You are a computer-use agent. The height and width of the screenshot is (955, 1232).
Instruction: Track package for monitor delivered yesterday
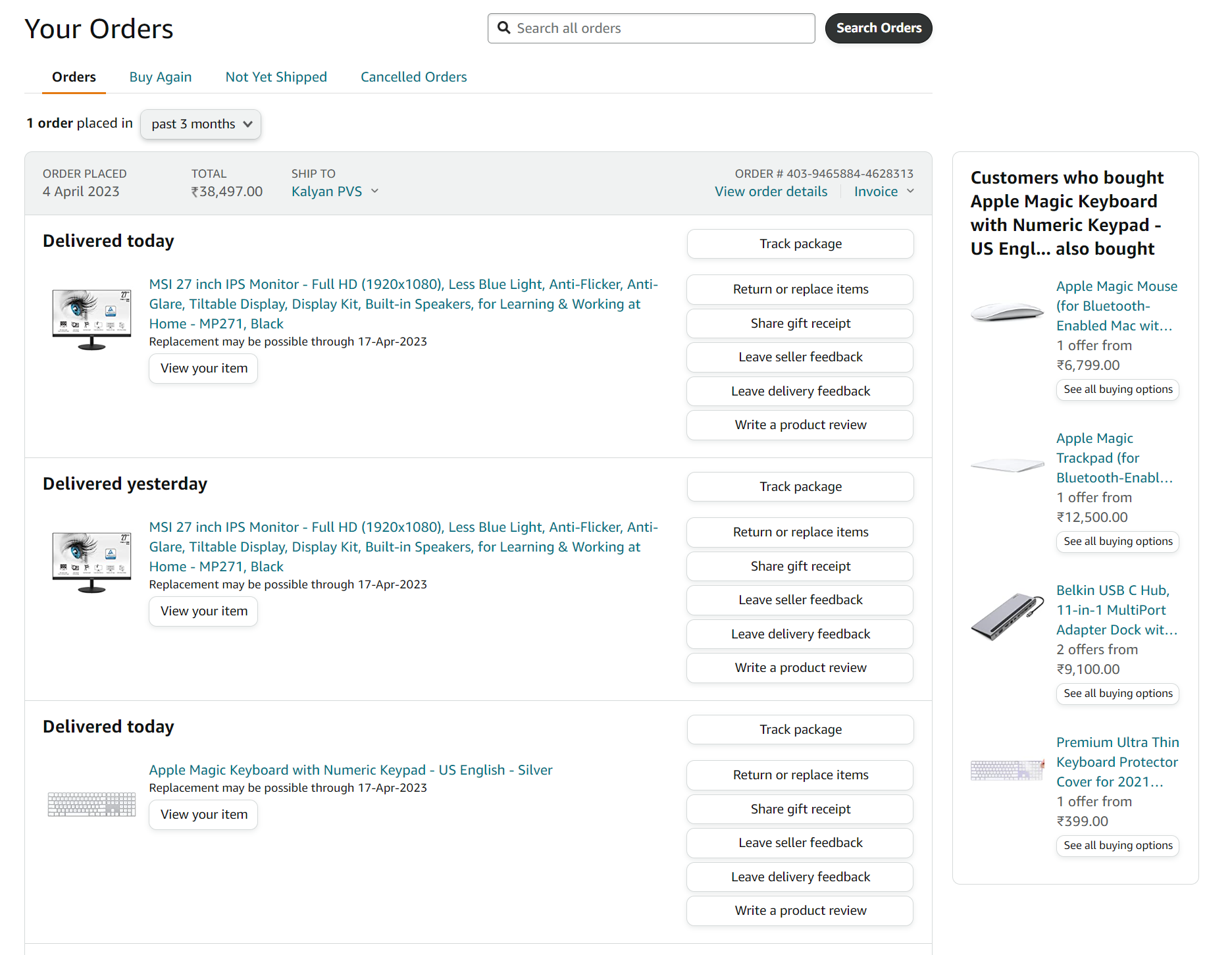[800, 486]
